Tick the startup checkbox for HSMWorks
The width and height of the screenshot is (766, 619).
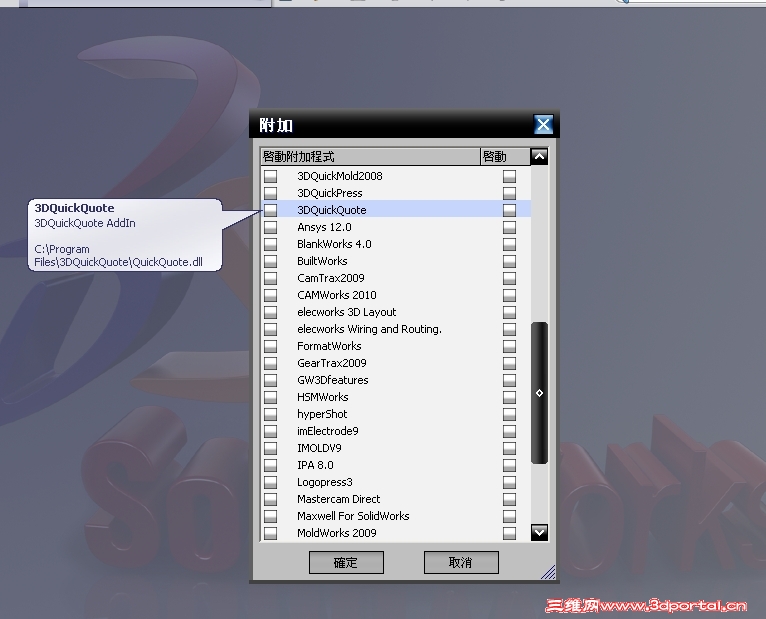coord(509,397)
